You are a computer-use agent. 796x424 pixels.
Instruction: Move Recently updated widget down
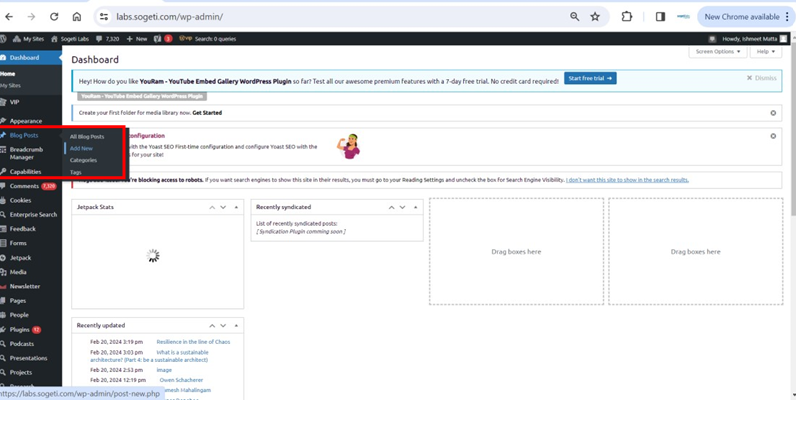(223, 325)
